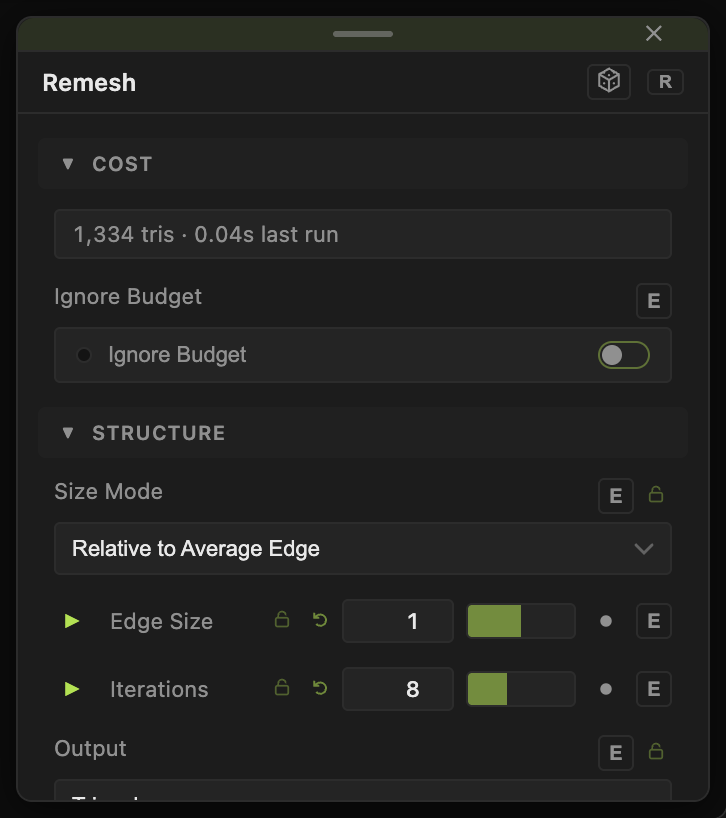Click the E button beside the Ignore Budget label
Image resolution: width=726 pixels, height=818 pixels.
click(x=654, y=301)
